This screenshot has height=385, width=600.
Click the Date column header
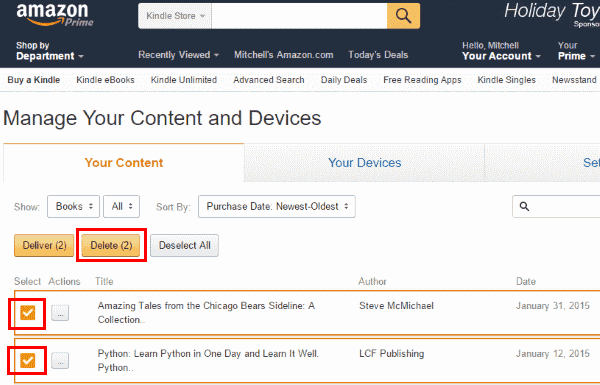526,281
